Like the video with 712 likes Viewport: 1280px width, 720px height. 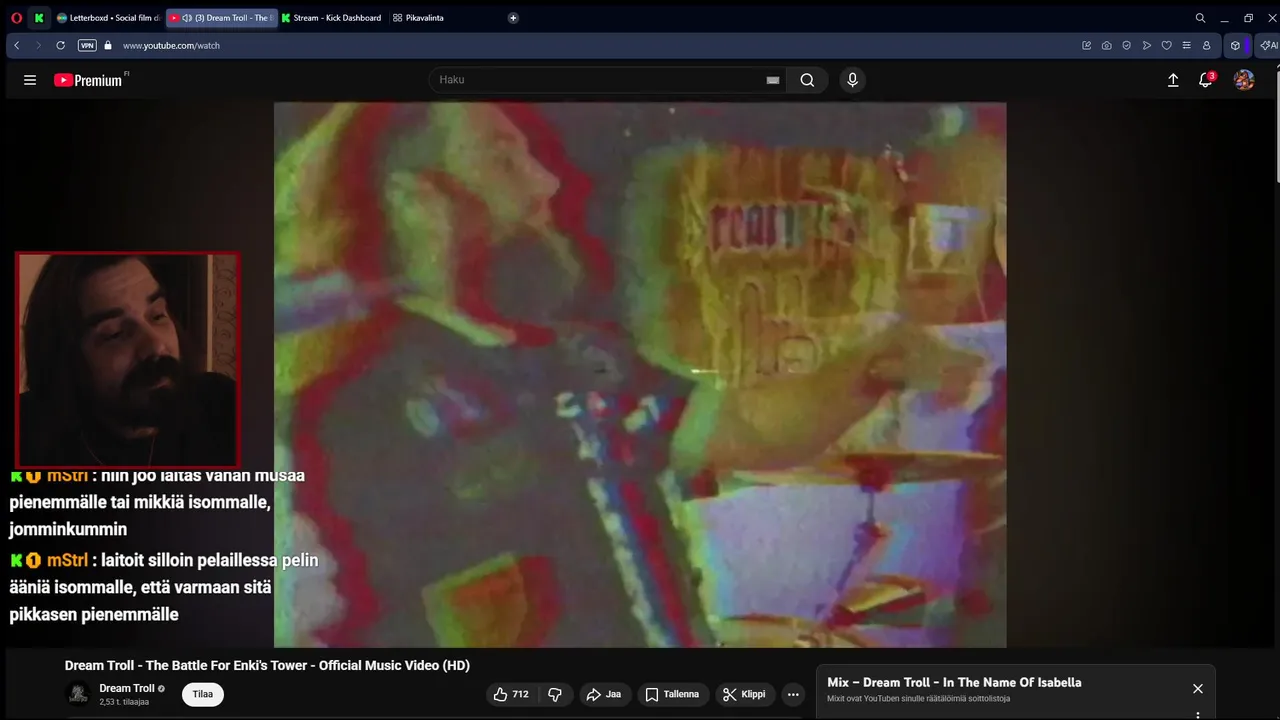(512, 694)
